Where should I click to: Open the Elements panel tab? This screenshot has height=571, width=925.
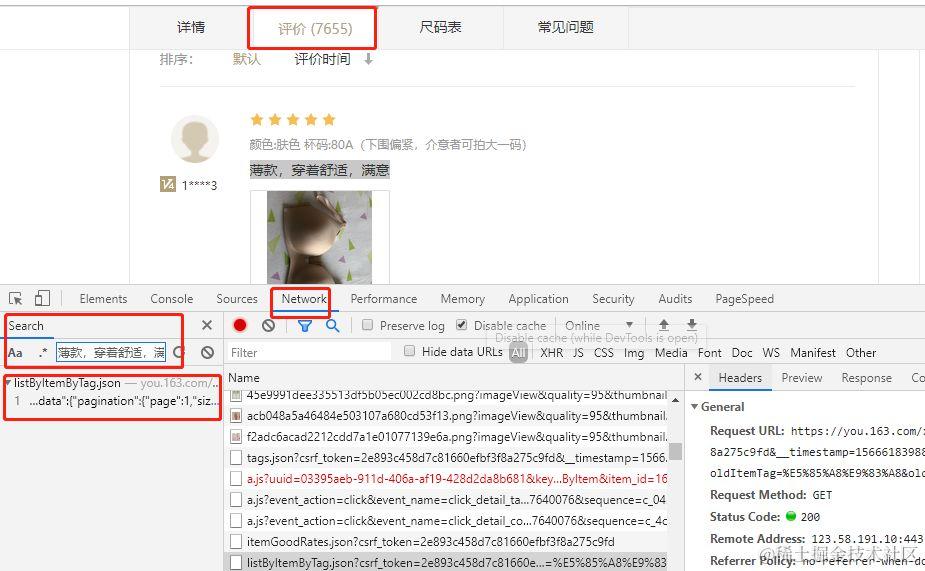point(103,299)
